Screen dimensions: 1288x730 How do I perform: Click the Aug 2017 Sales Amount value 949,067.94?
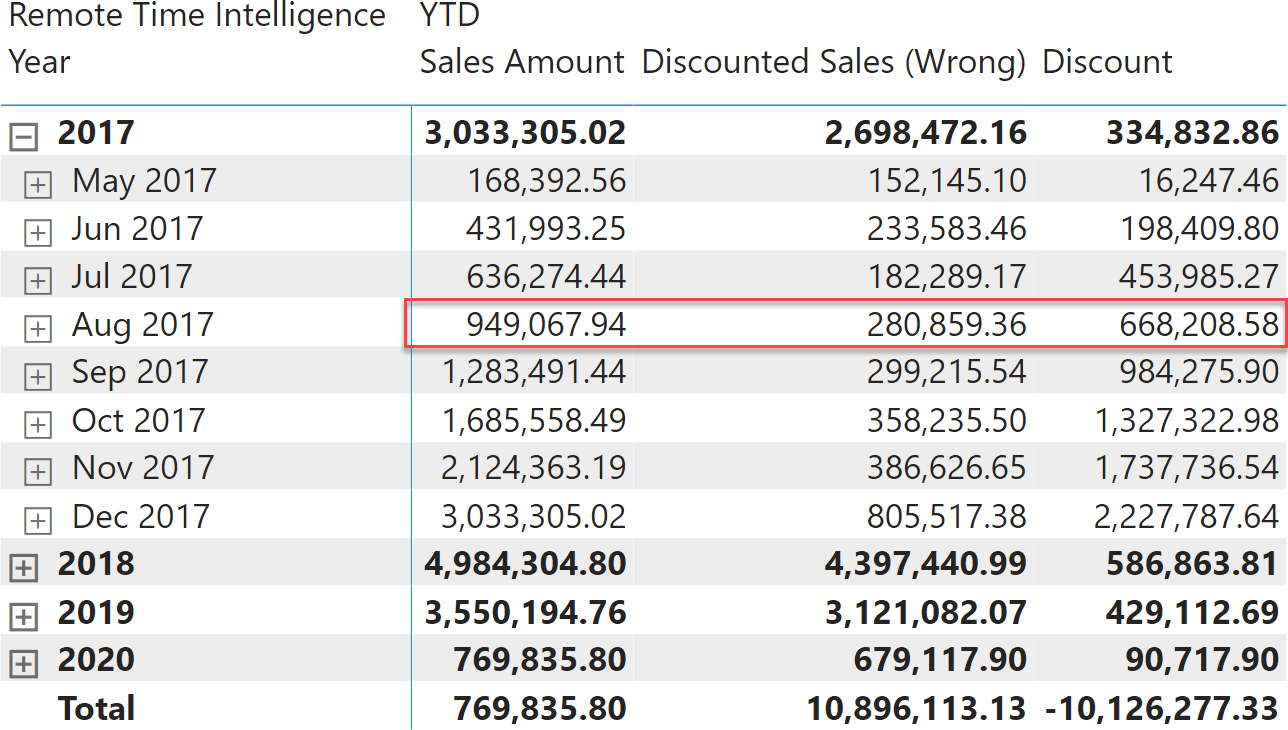[x=546, y=324]
